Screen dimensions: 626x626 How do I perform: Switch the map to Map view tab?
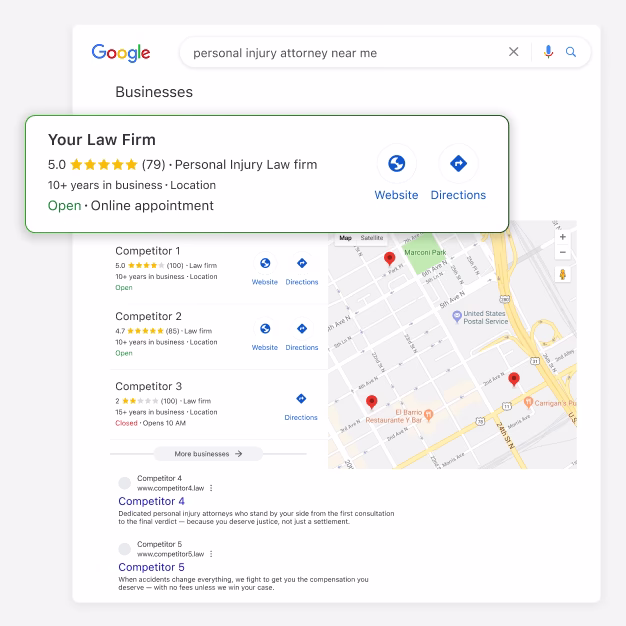(x=345, y=238)
